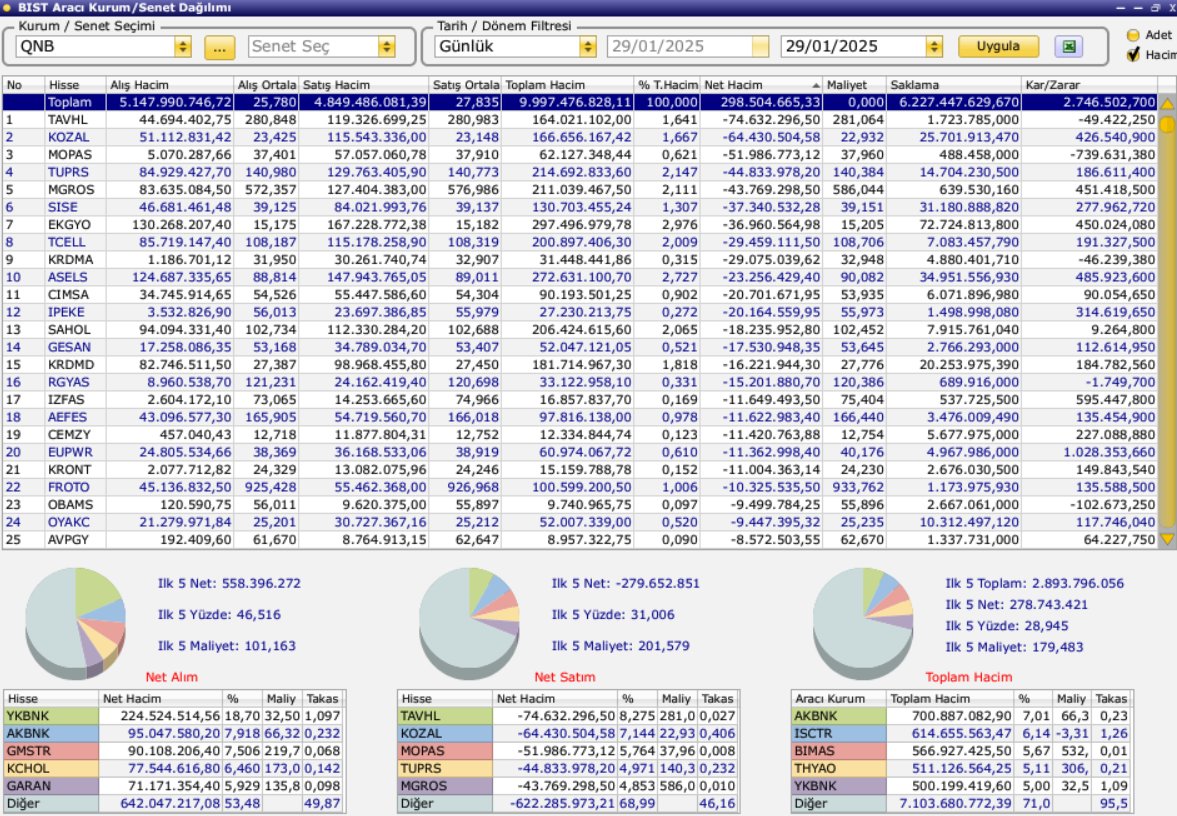
Task: Select the KOZAL row in main table
Action: pos(579,137)
